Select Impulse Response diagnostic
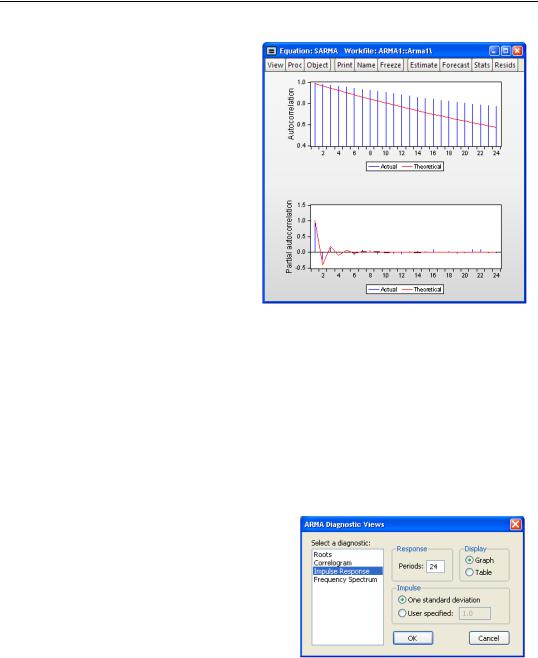This screenshot has width=538, height=658. pyautogui.click(x=347, y=571)
